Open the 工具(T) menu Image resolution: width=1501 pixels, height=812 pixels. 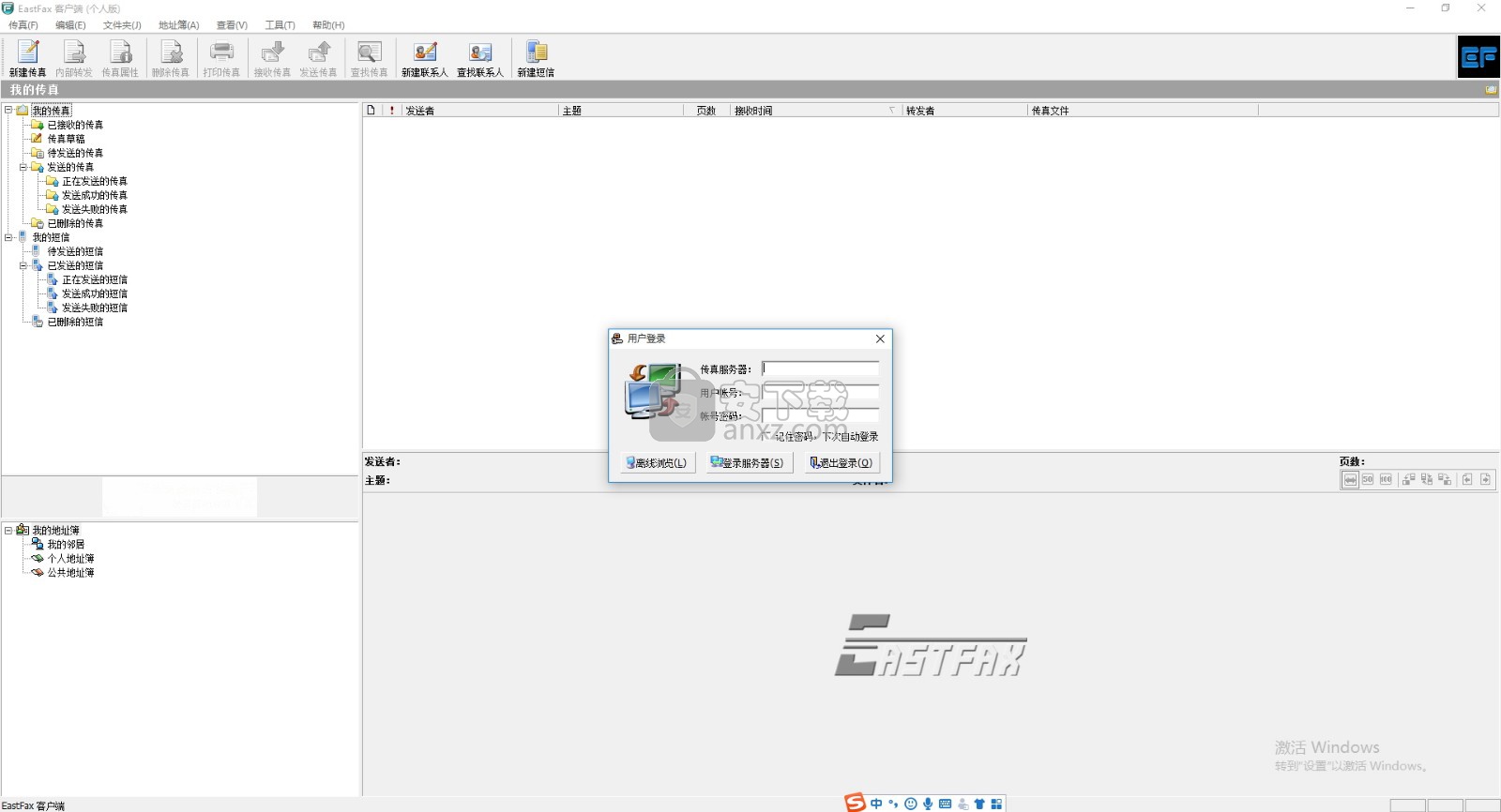(280, 25)
